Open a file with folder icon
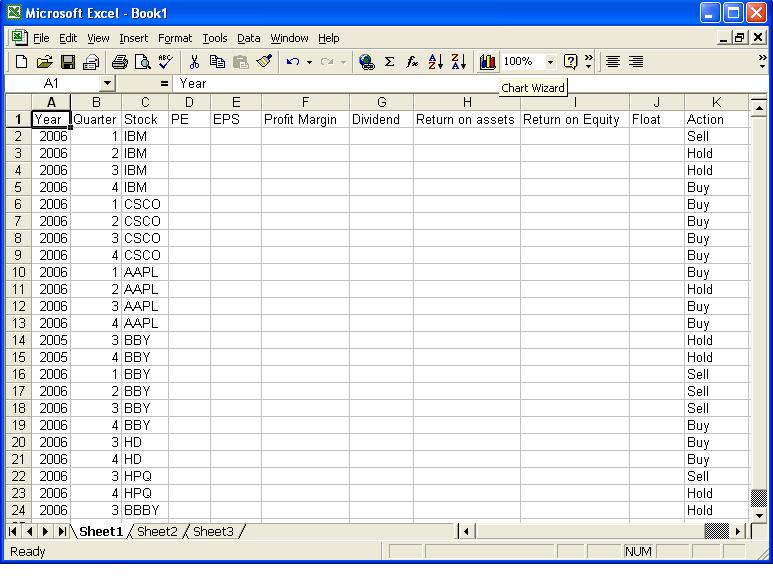 44,62
